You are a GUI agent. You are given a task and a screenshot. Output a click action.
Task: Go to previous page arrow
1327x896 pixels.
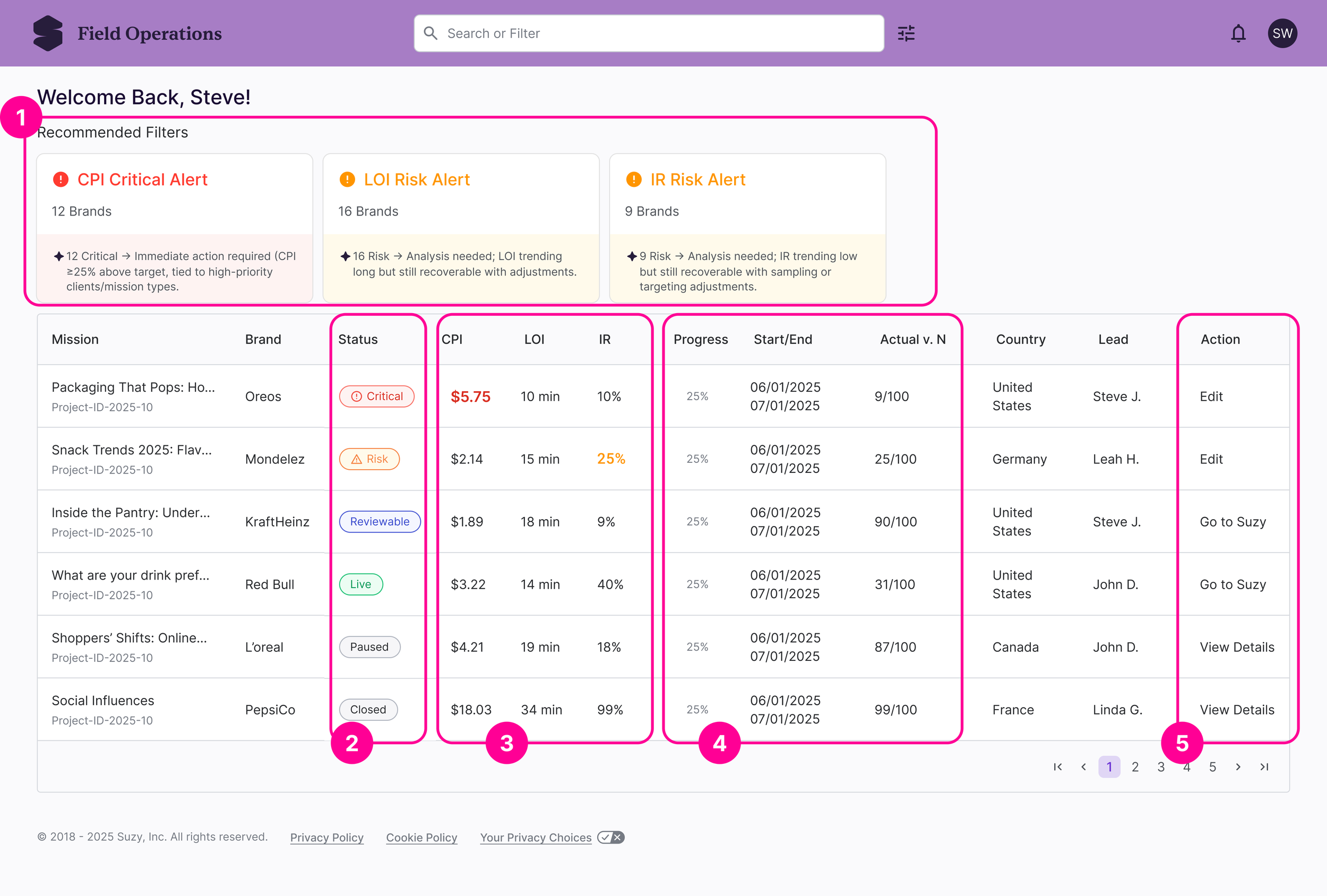pos(1083,767)
